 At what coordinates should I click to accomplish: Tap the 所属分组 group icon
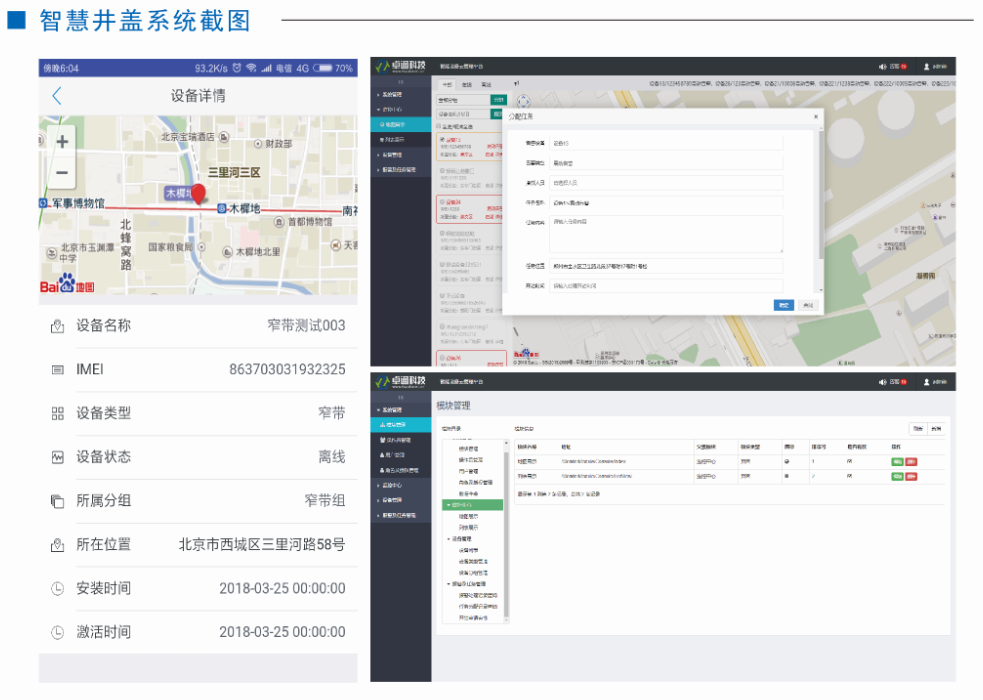click(x=57, y=501)
